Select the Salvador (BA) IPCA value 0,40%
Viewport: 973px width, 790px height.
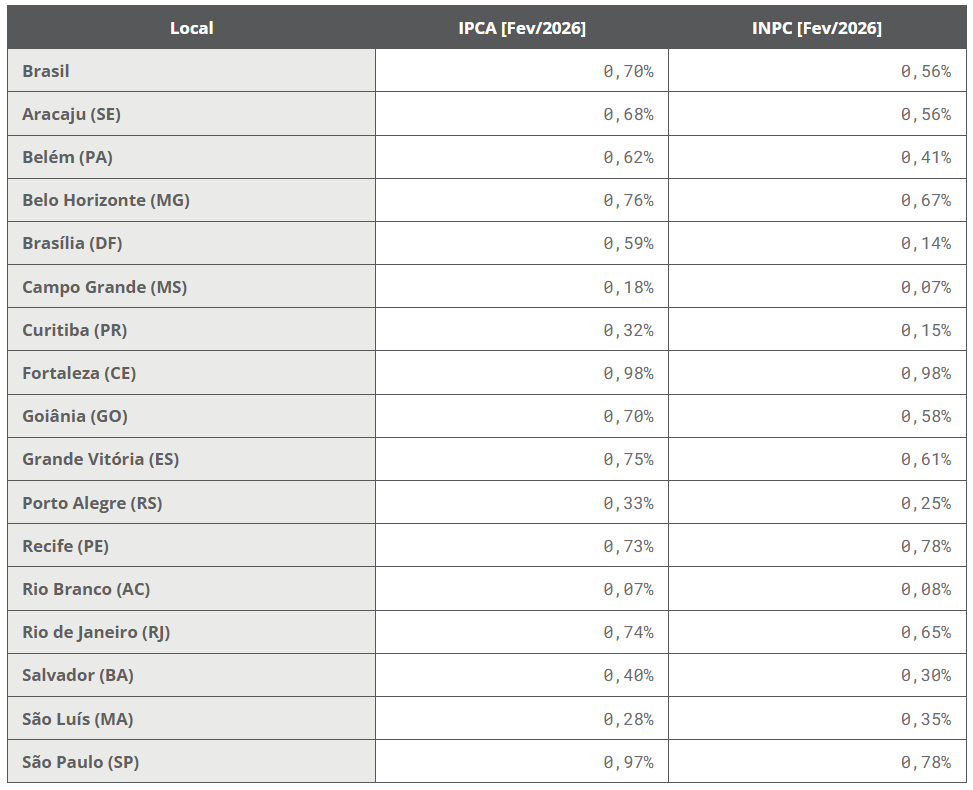[x=628, y=675]
